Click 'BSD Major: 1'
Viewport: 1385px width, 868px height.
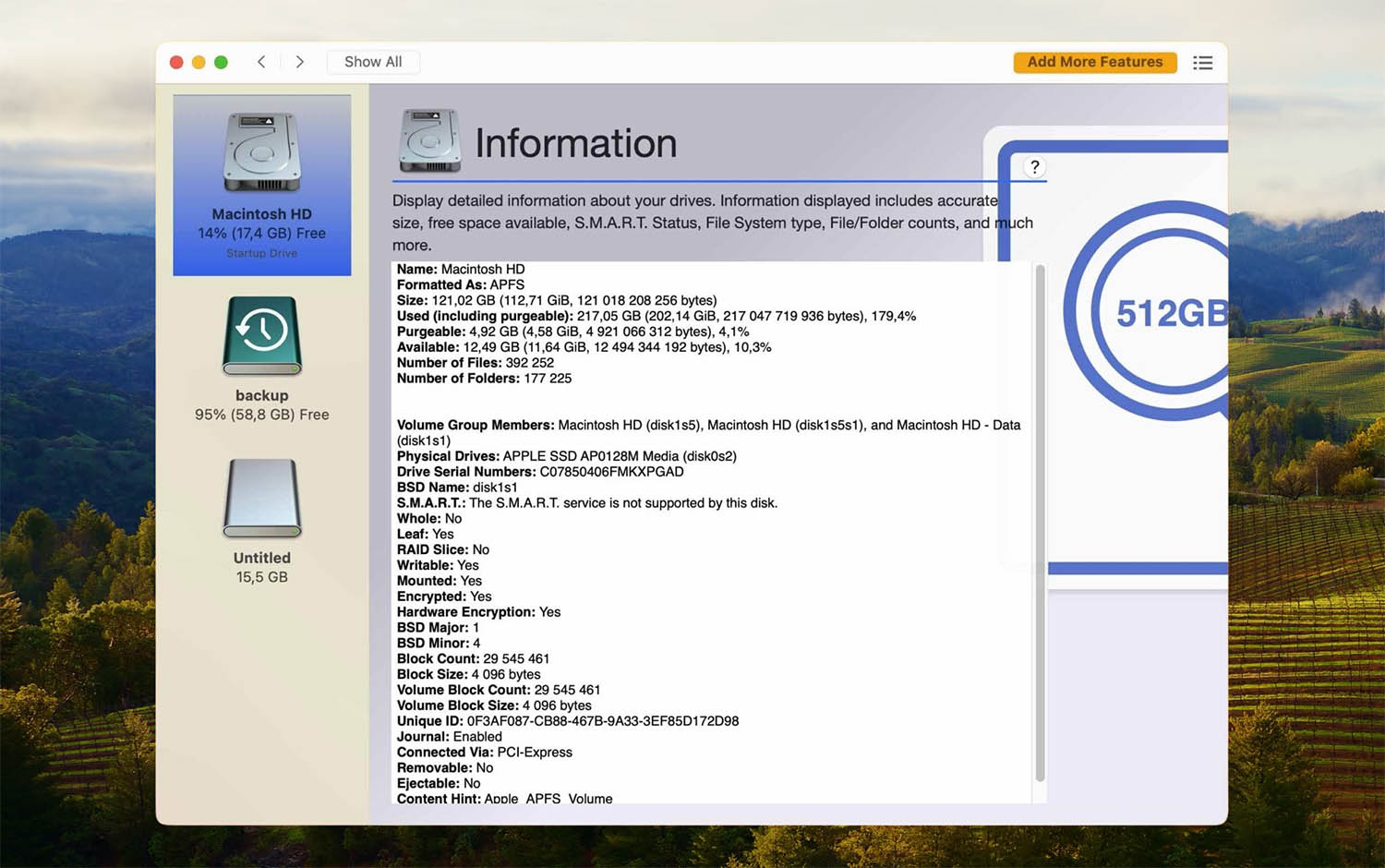pos(438,628)
